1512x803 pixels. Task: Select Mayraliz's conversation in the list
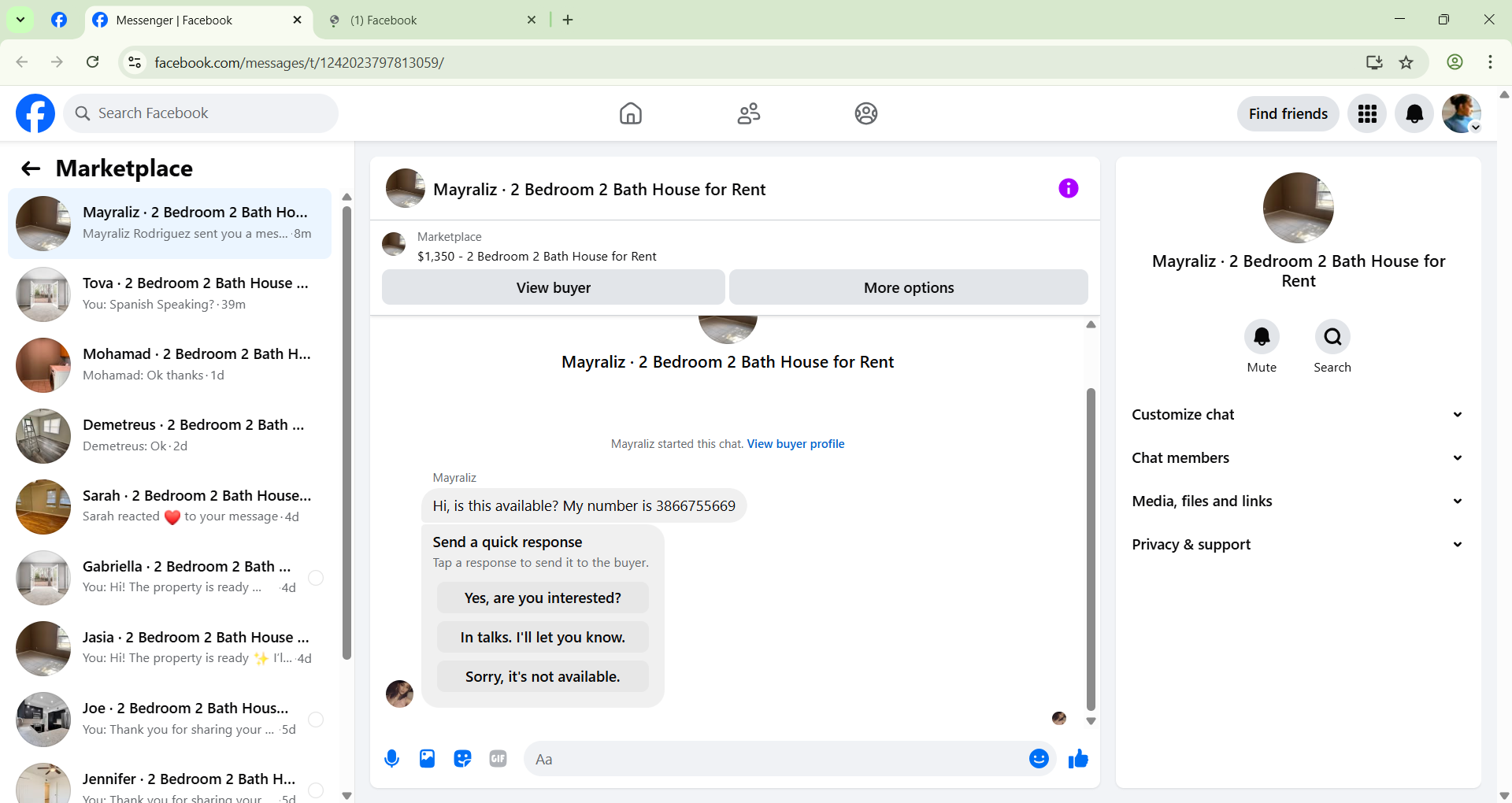point(169,223)
